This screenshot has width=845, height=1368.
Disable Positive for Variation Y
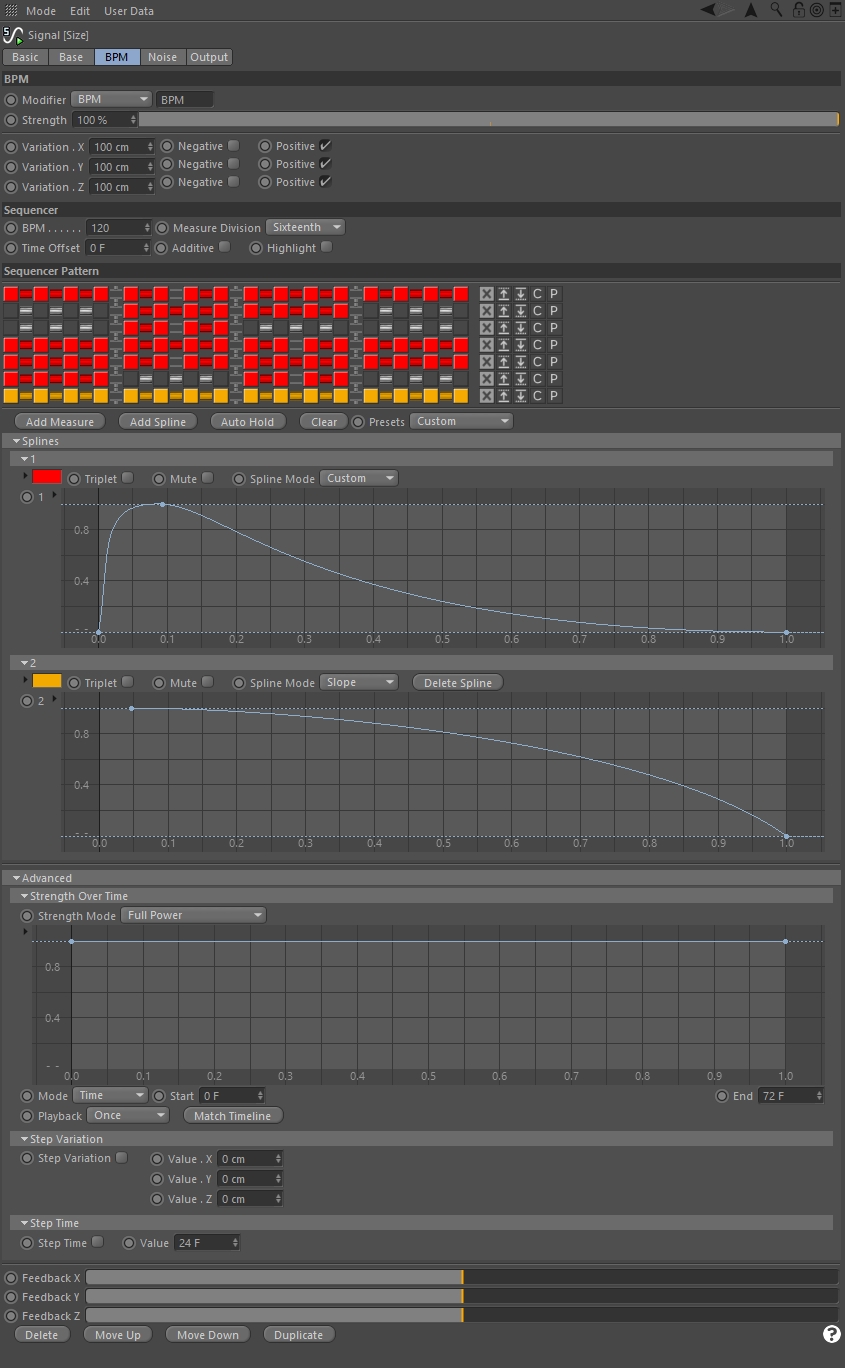(325, 164)
